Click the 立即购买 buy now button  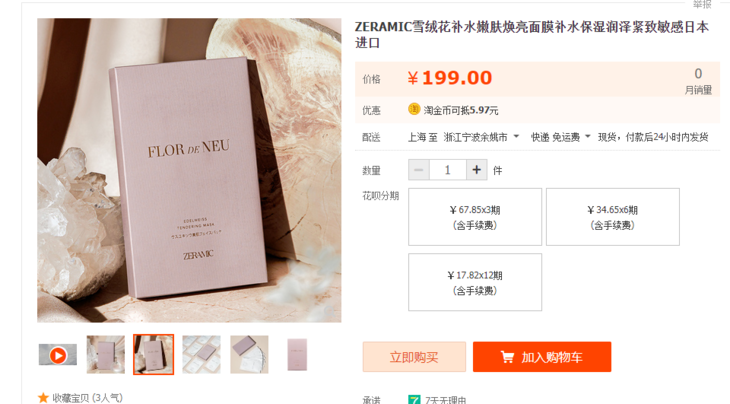click(414, 357)
